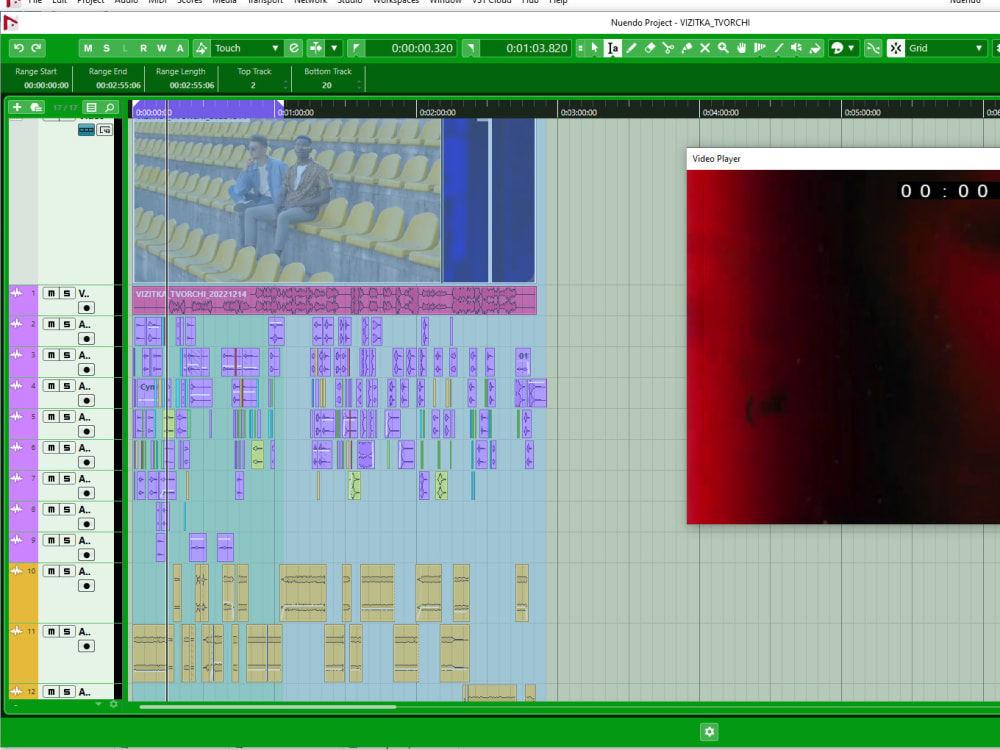Toggle Snap to Zero Crossing
The width and height of the screenshot is (1000, 750).
point(872,48)
